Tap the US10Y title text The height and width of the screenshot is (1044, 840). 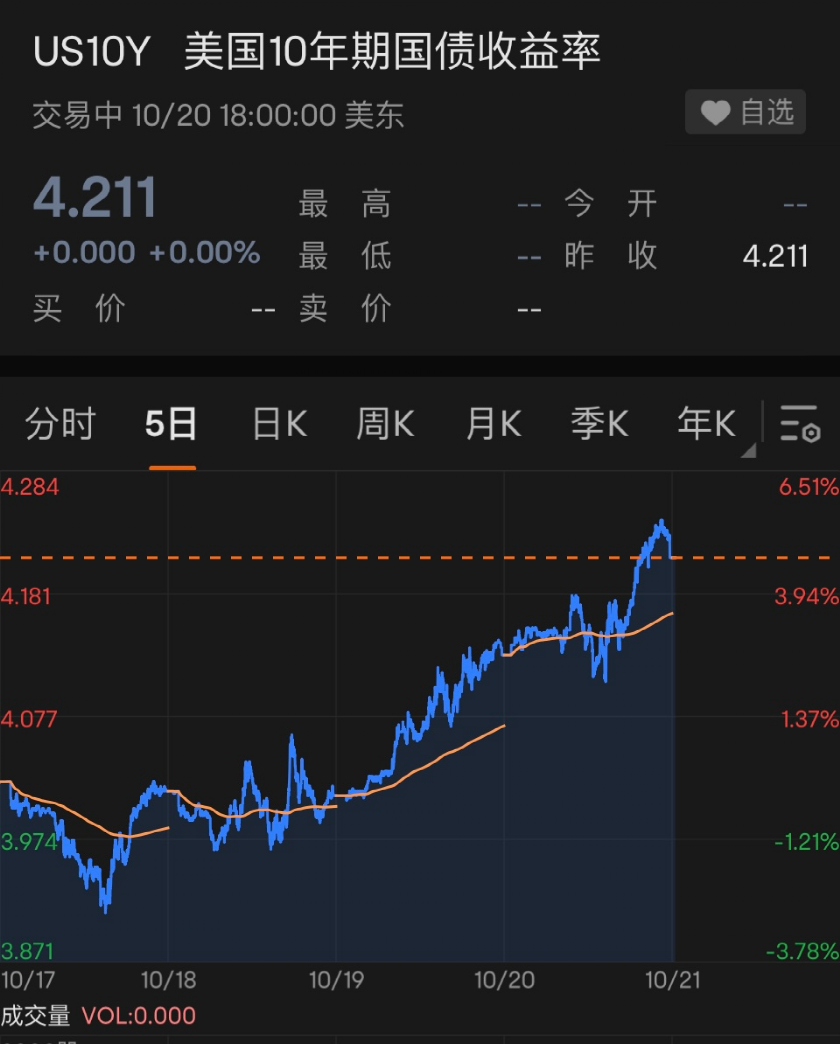[91, 52]
